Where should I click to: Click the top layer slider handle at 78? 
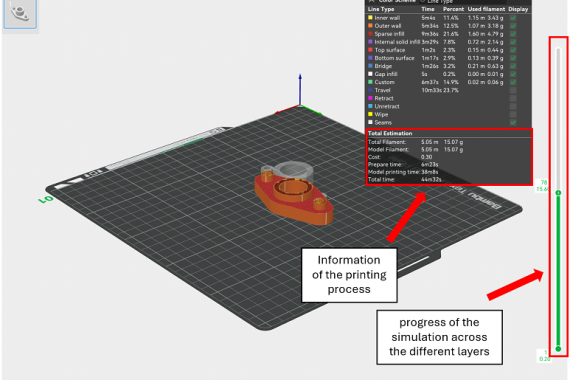click(558, 193)
